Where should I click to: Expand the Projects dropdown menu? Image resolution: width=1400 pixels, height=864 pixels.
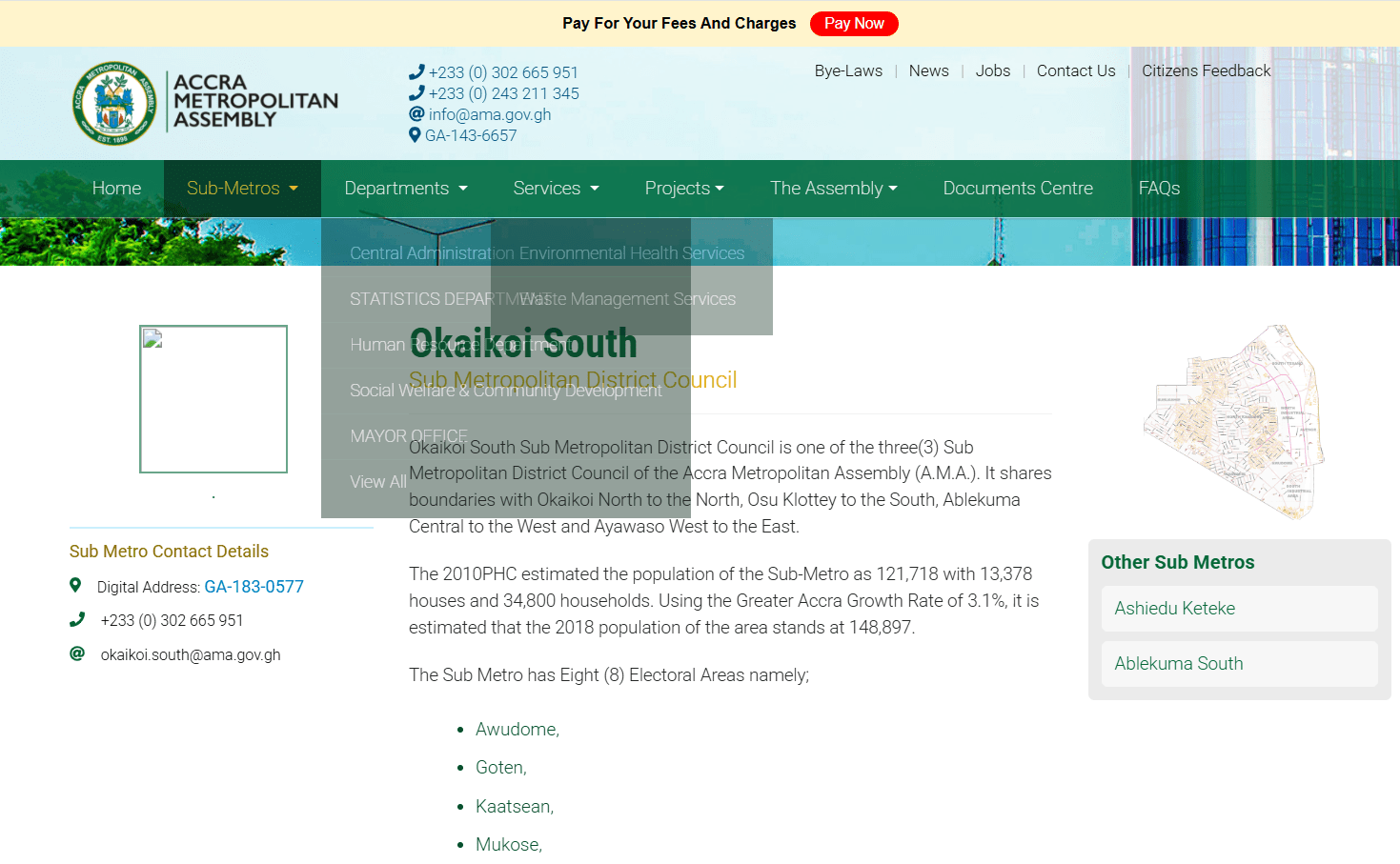(684, 189)
